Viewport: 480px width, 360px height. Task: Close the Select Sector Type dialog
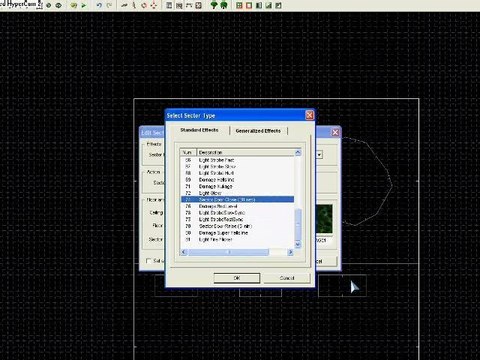[x=309, y=115]
